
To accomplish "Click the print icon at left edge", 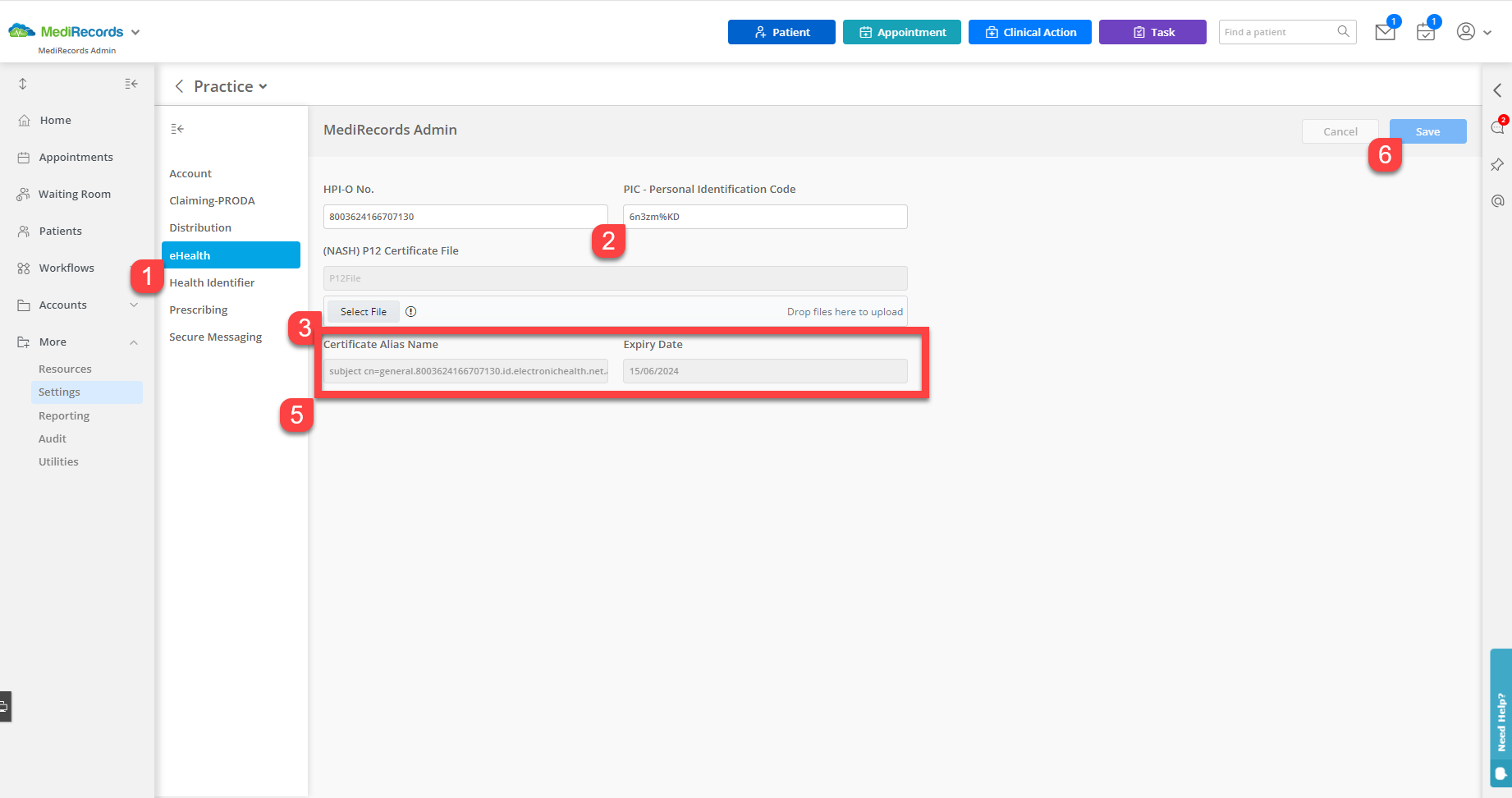I will (4, 706).
